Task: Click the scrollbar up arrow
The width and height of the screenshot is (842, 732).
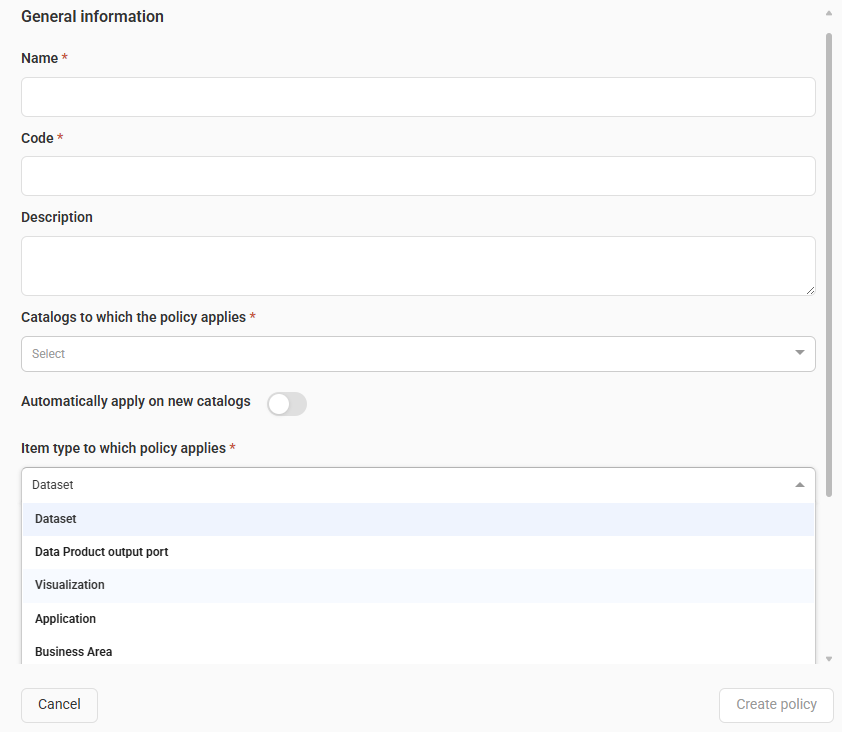Action: coord(828,14)
